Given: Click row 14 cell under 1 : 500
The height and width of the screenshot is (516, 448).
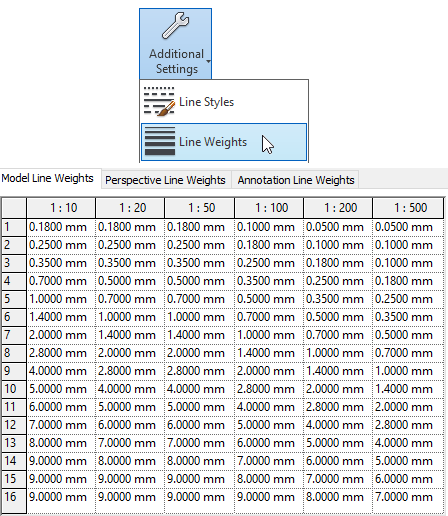Looking at the screenshot, I should tap(408, 461).
